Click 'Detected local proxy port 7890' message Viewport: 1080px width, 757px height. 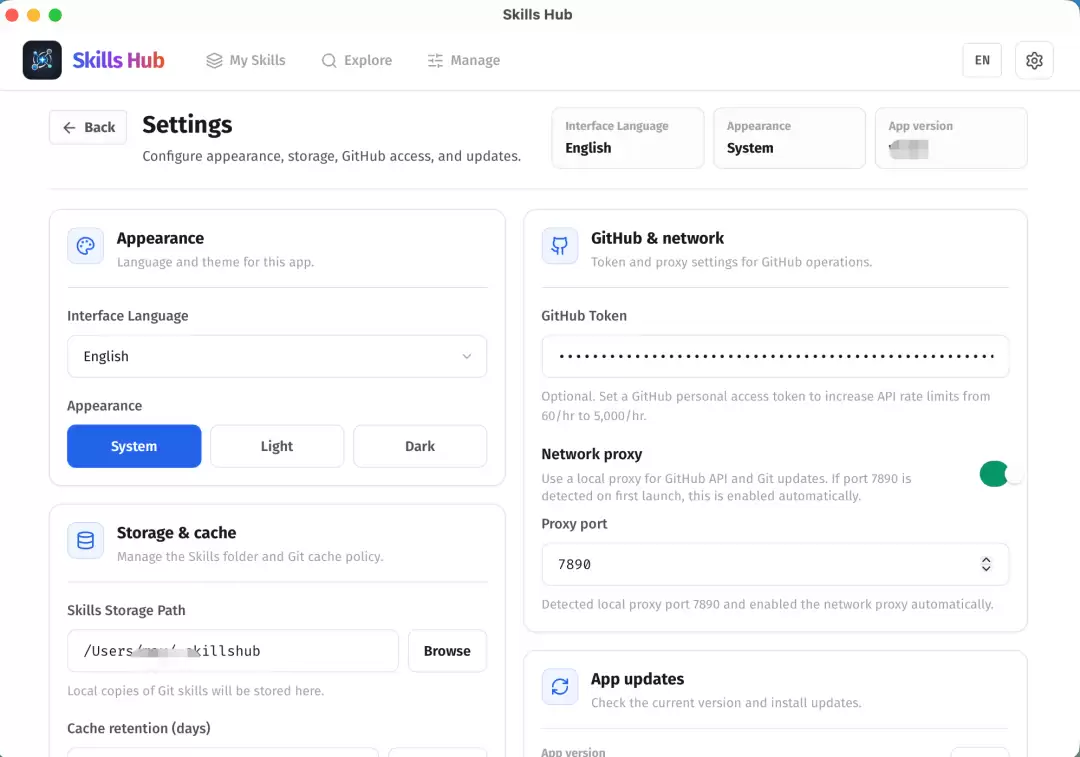point(767,604)
